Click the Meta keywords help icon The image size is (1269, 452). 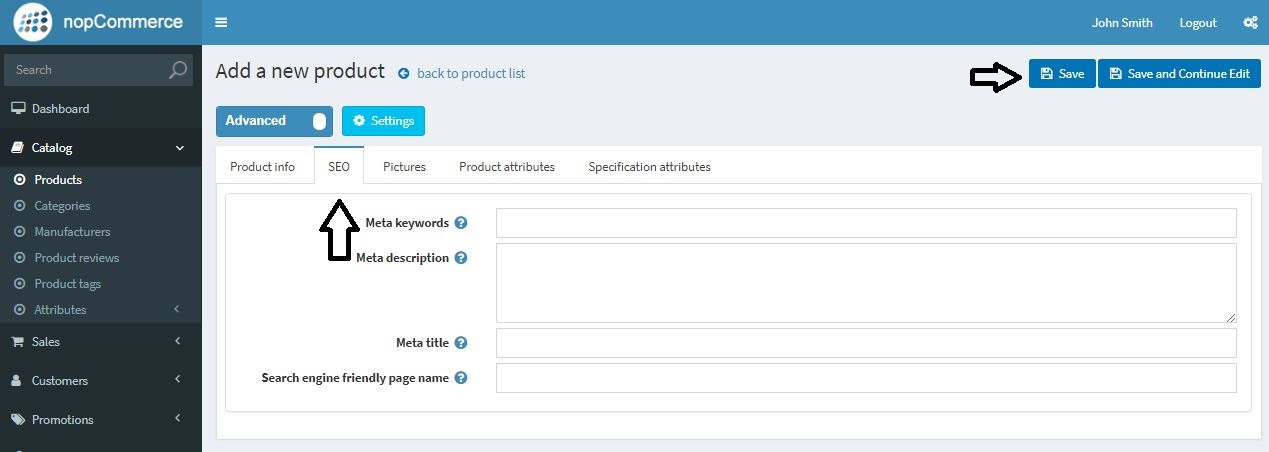(461, 223)
